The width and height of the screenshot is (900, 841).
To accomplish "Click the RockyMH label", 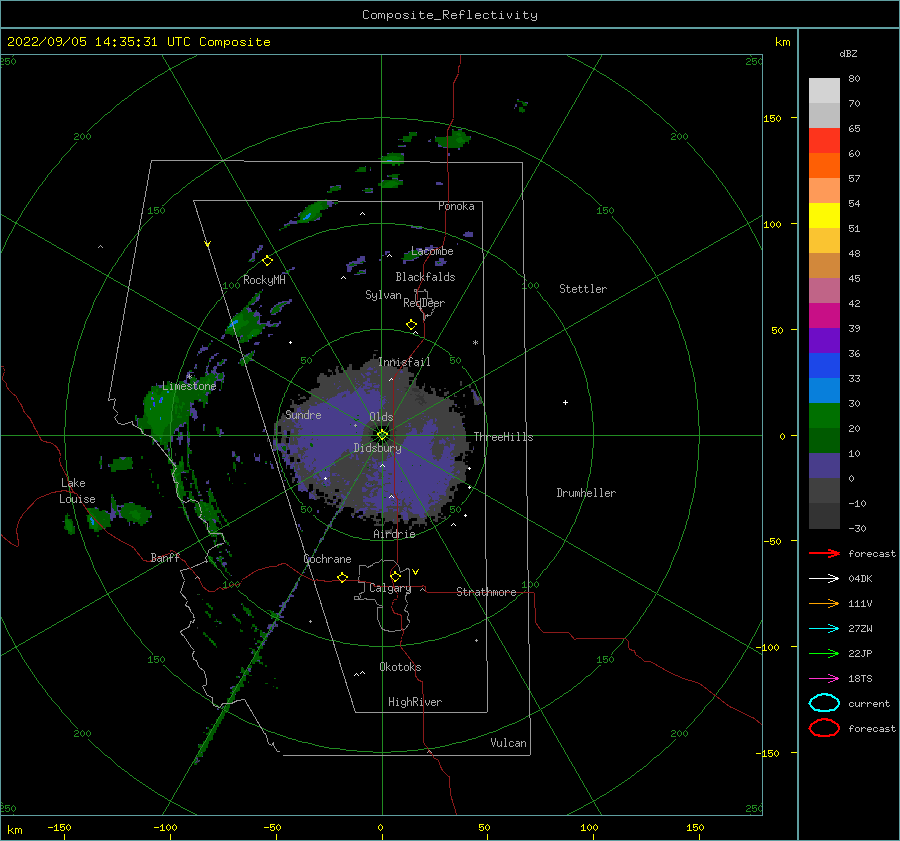I will pos(264,280).
